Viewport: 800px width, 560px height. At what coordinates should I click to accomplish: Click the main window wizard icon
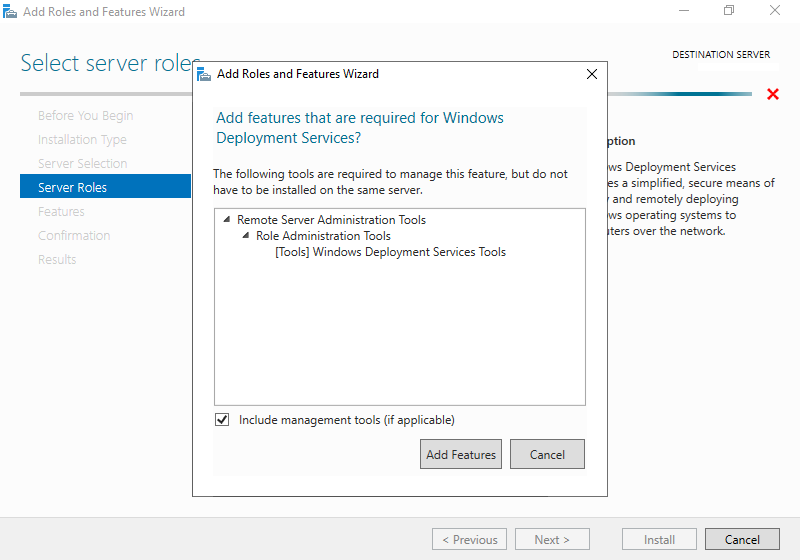pyautogui.click(x=10, y=11)
